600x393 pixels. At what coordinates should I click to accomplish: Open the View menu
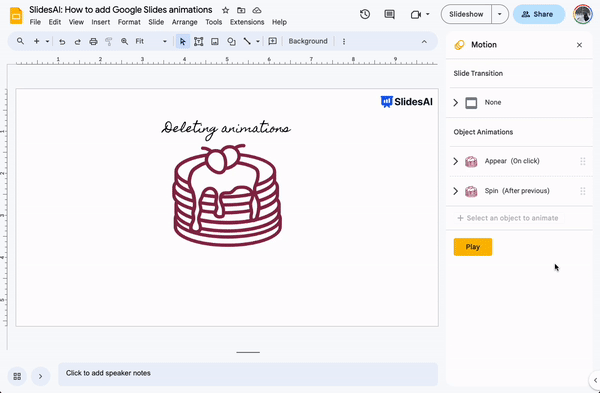point(76,22)
